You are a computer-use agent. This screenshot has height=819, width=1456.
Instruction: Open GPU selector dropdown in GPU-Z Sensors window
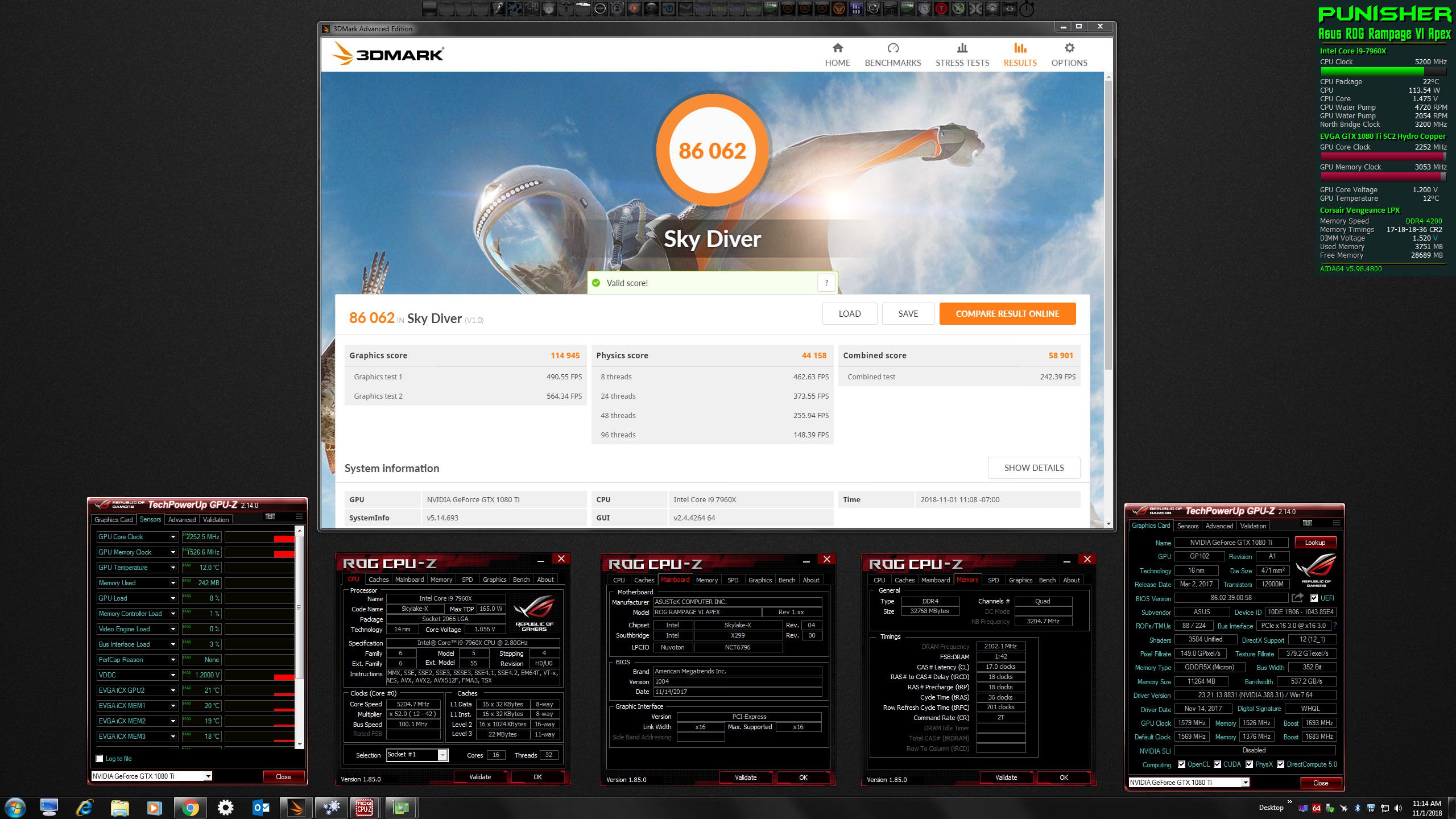tap(208, 776)
